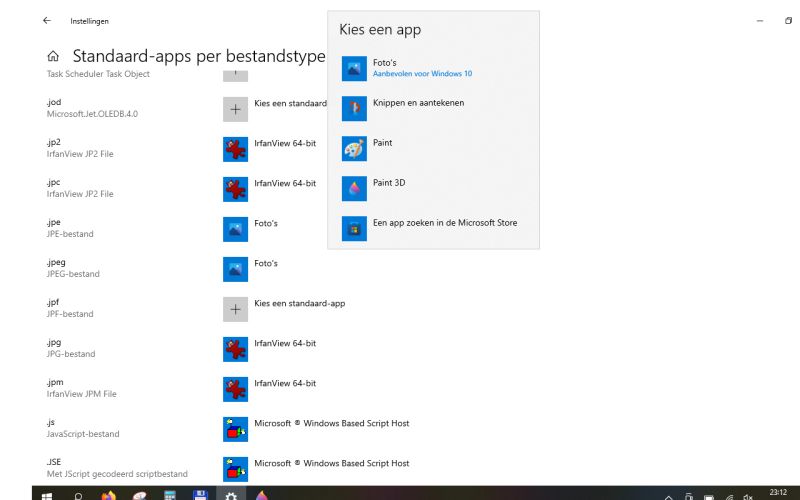Click the Instellingen window title
The image size is (800, 500).
[x=89, y=21]
